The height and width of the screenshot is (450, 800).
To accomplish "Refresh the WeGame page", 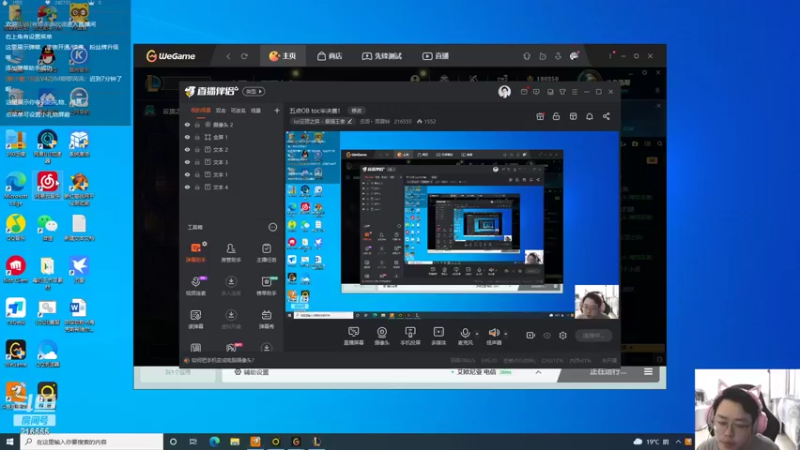I will pyautogui.click(x=244, y=56).
